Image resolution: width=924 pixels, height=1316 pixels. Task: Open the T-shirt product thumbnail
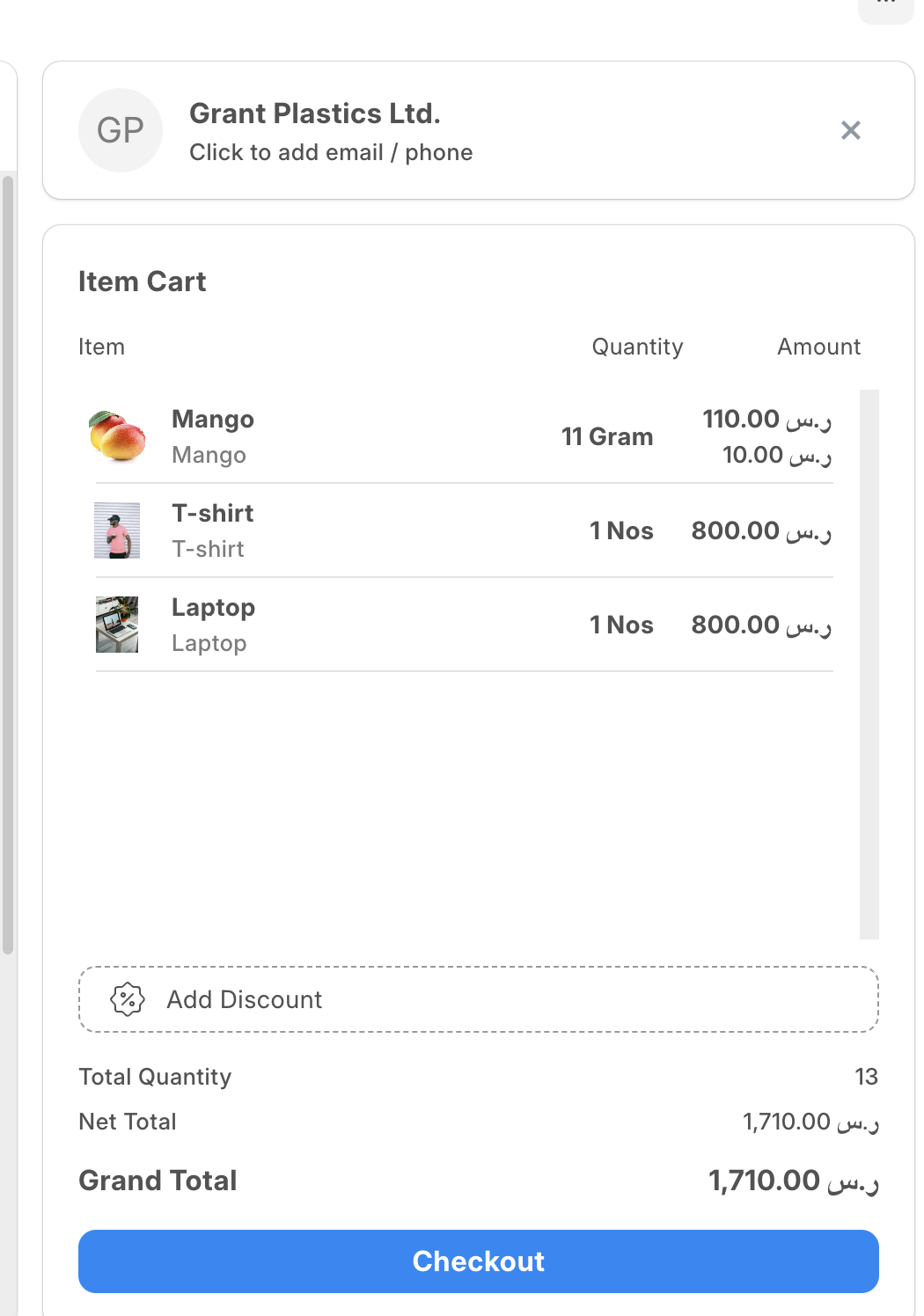(x=117, y=530)
